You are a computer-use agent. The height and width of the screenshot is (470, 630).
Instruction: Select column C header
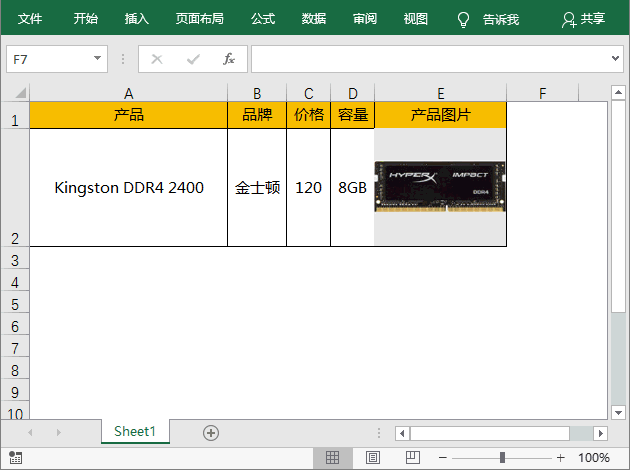pos(309,93)
